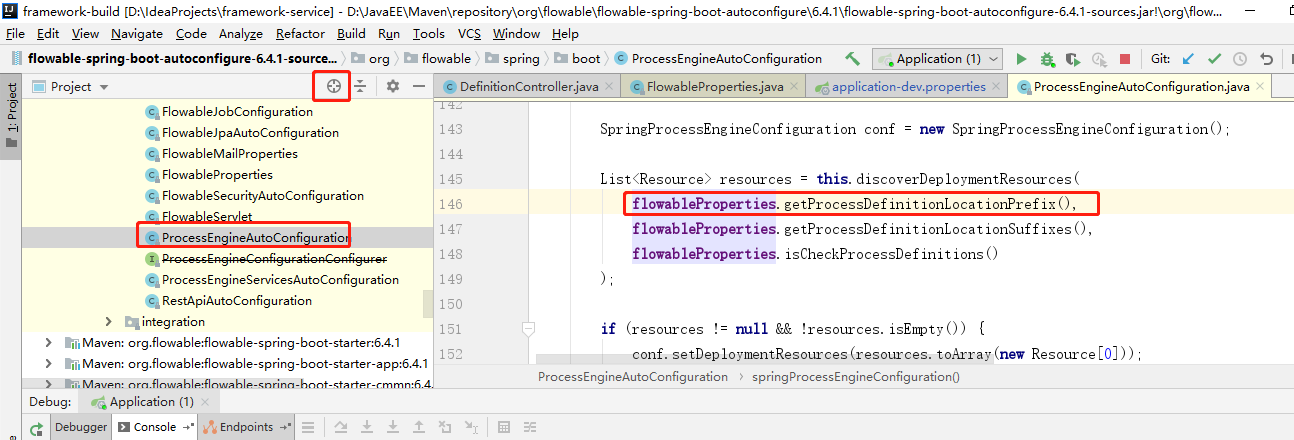Viewport: 1294px width, 440px height.
Task: Run Application with Coverage icon
Action: click(1073, 59)
